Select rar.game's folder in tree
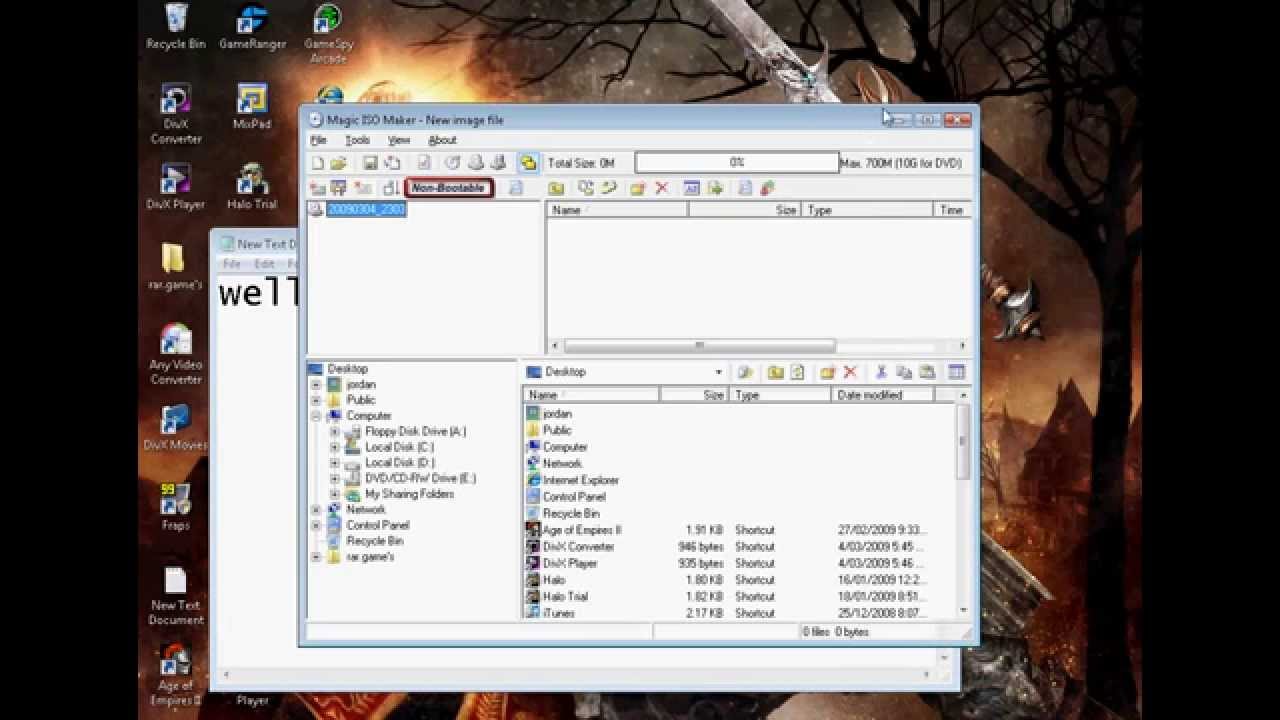The width and height of the screenshot is (1280, 720). (x=369, y=557)
